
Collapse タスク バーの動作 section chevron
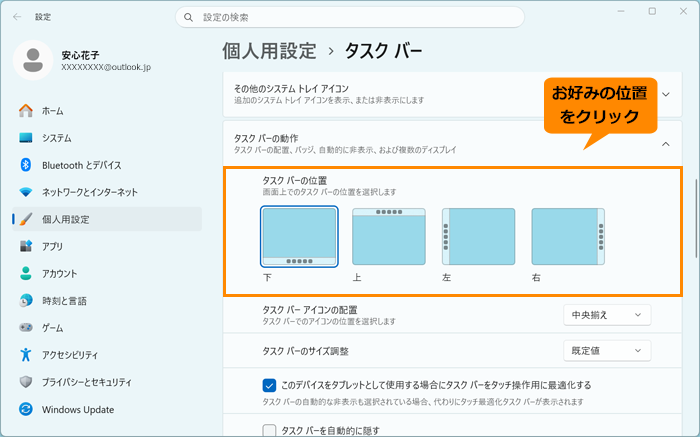[x=666, y=144]
